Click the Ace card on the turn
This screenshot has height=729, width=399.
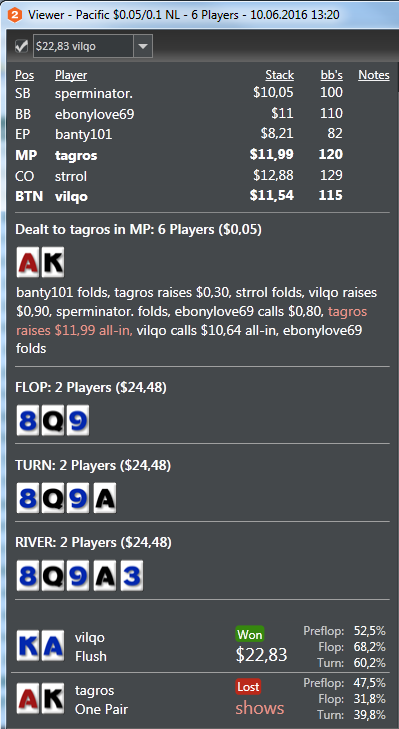coord(105,498)
